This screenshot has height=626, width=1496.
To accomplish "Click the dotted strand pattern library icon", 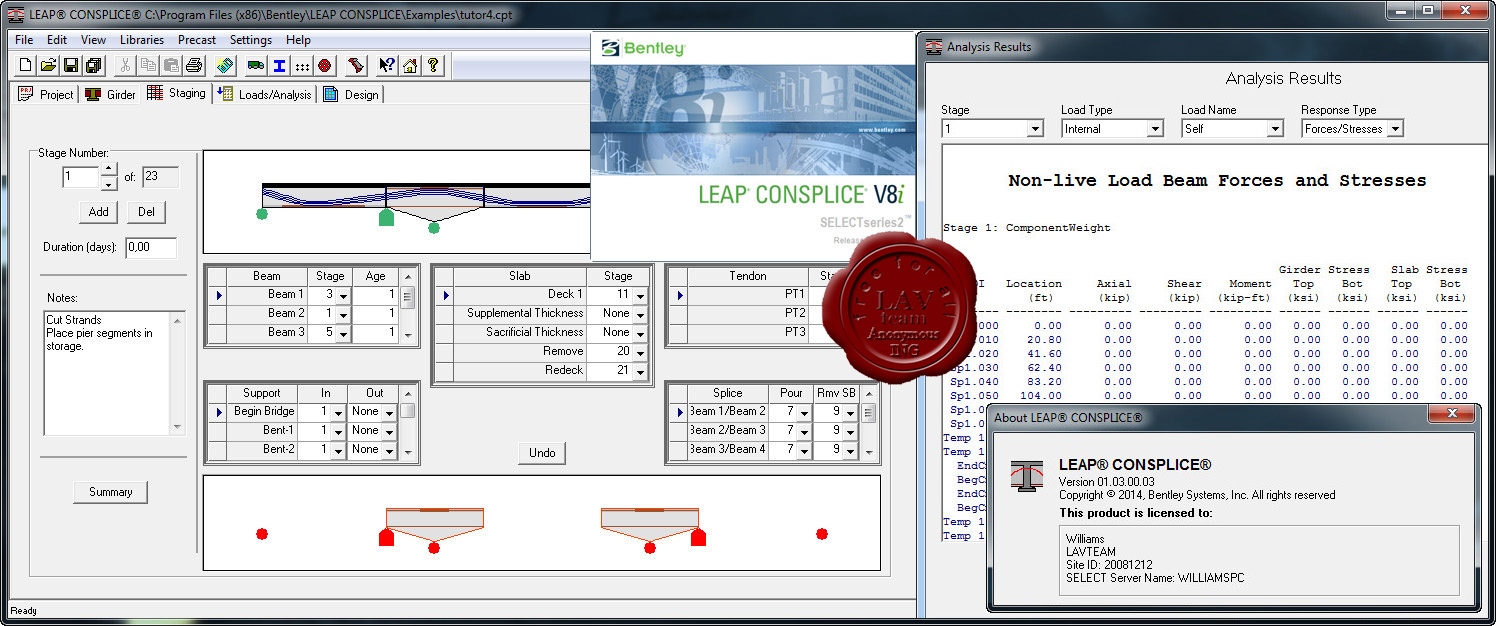I will coord(301,66).
